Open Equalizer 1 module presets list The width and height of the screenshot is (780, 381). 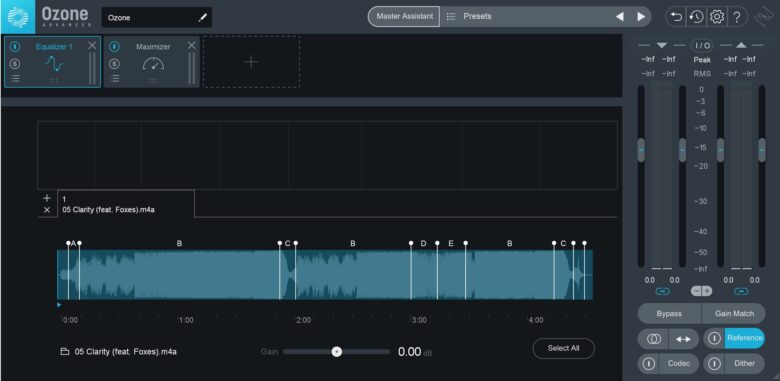coord(15,79)
